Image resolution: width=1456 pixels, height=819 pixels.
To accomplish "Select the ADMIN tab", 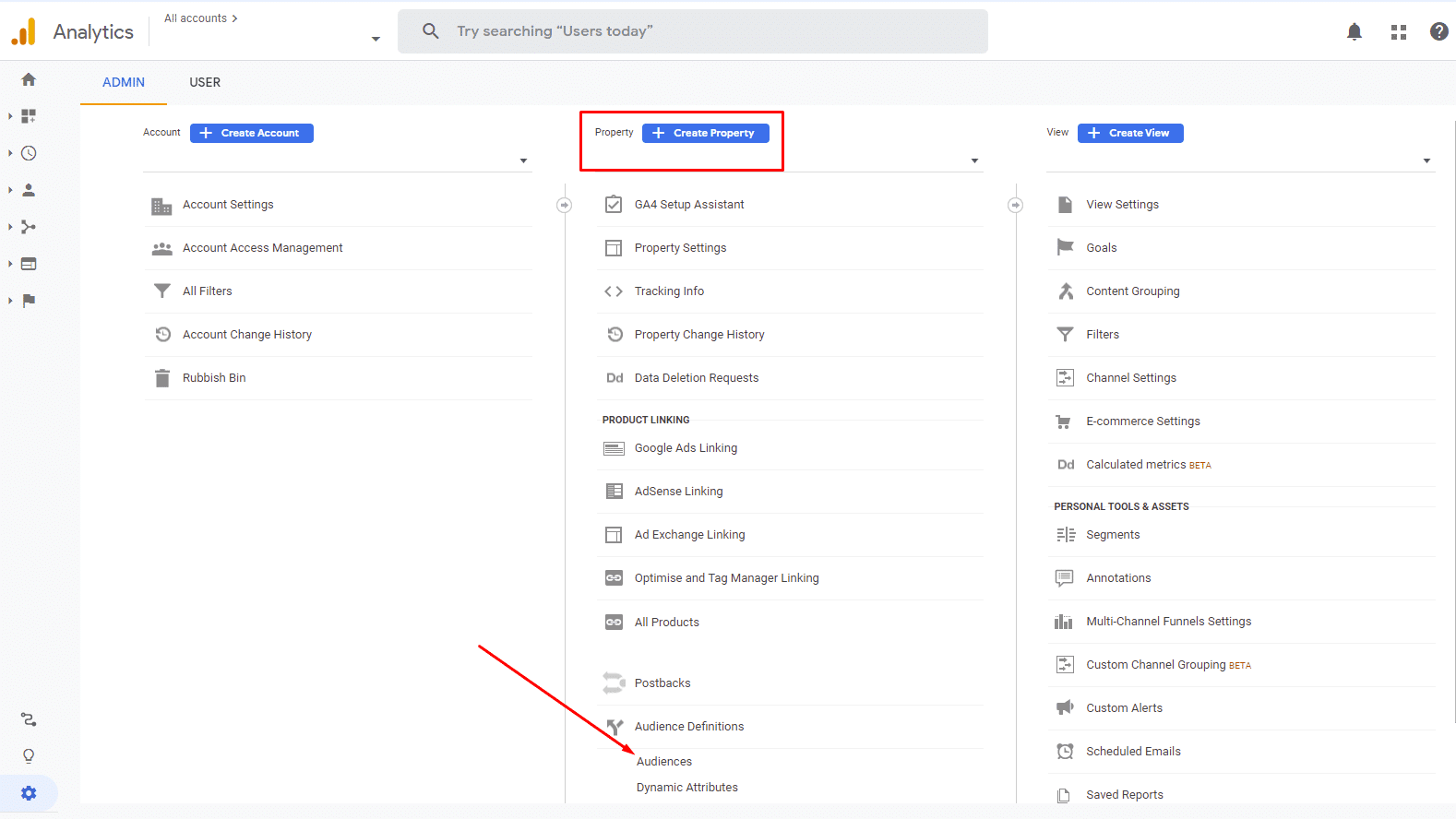I will (x=124, y=82).
